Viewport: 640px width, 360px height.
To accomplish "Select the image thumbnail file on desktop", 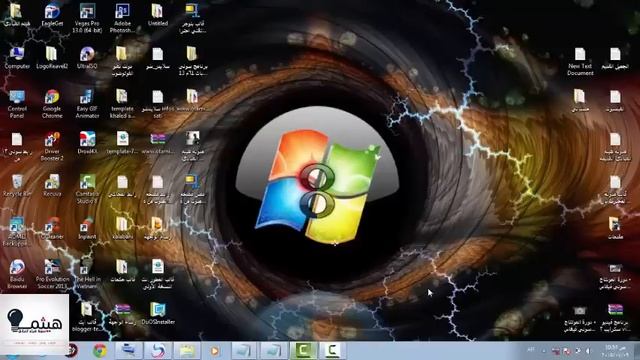I will (192, 146).
